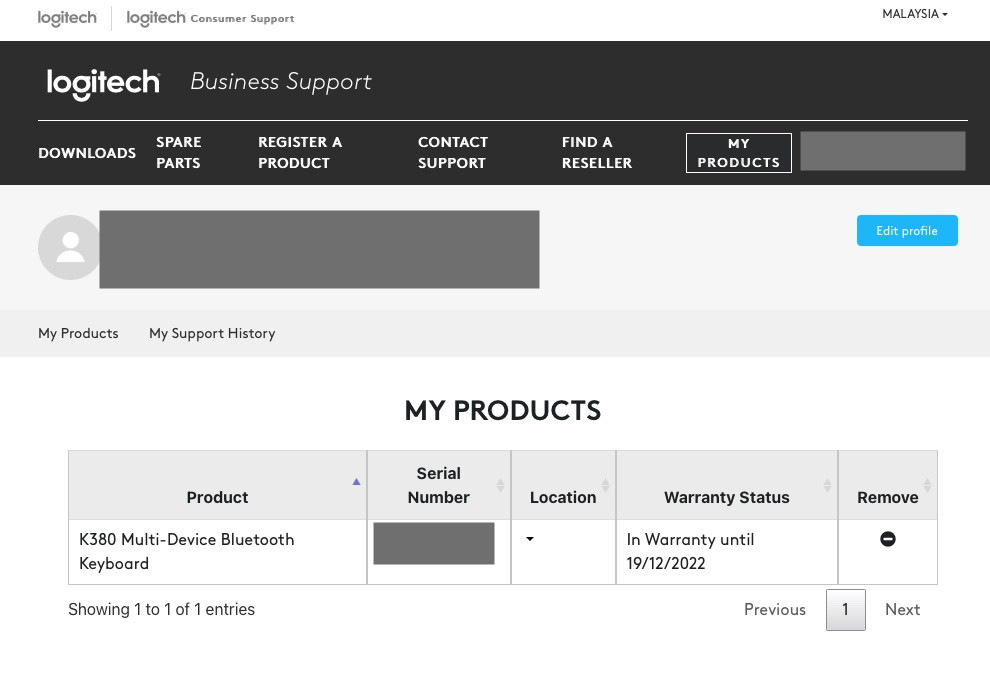
Task: Sort by the Serial Number column
Action: pos(439,486)
